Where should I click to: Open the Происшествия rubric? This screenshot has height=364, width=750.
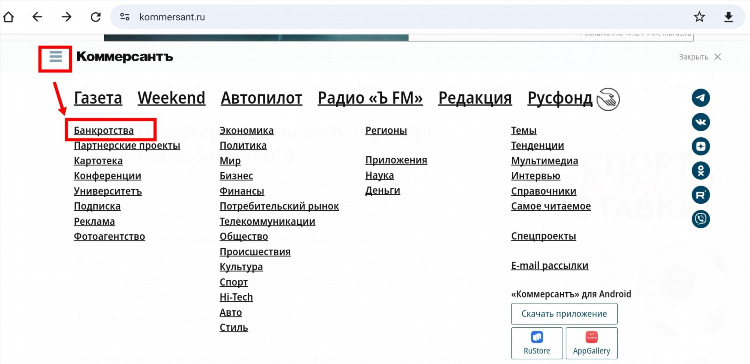click(x=255, y=252)
